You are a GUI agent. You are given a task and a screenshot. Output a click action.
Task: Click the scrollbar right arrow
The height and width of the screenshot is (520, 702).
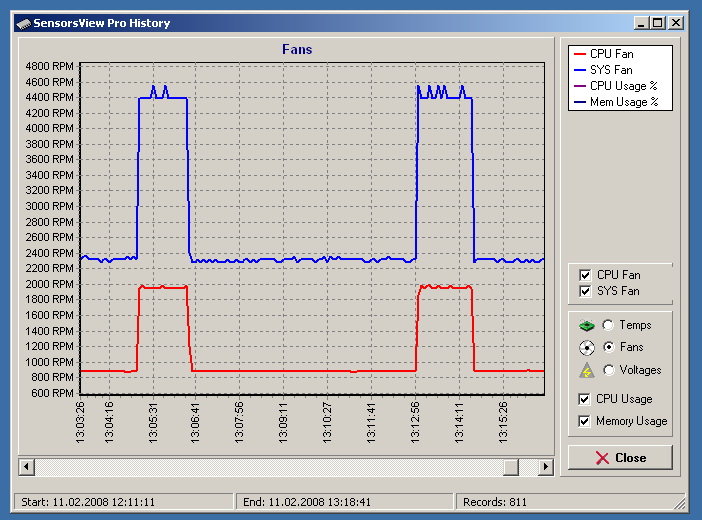[x=545, y=467]
